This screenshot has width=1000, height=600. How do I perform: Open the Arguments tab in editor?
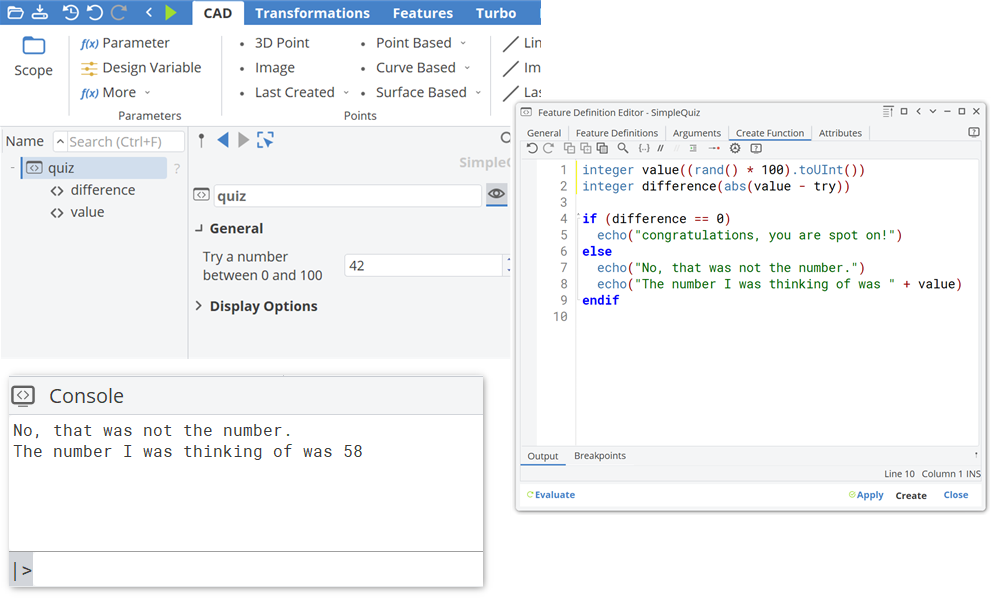pos(697,133)
